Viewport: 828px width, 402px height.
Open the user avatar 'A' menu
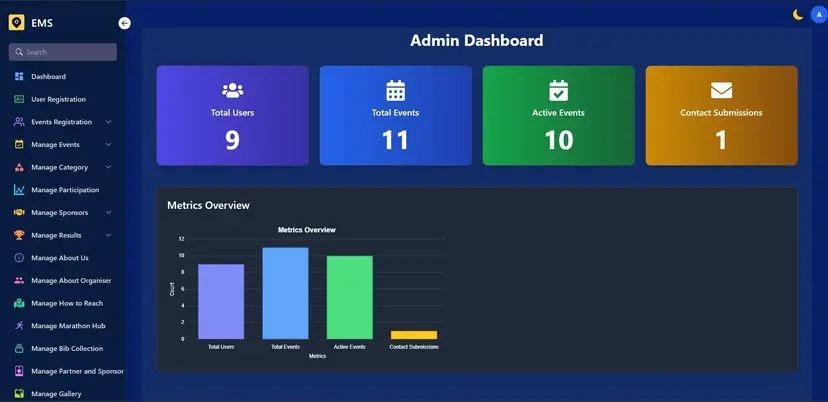[819, 15]
